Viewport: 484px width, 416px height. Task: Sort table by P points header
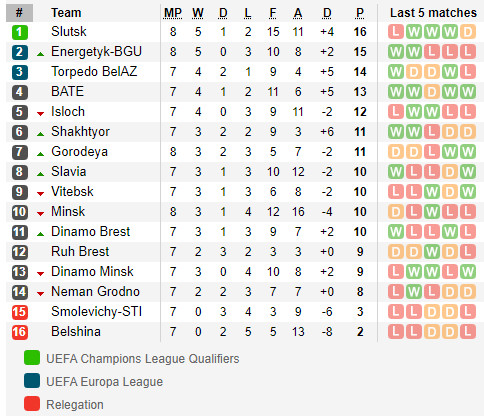pos(360,13)
